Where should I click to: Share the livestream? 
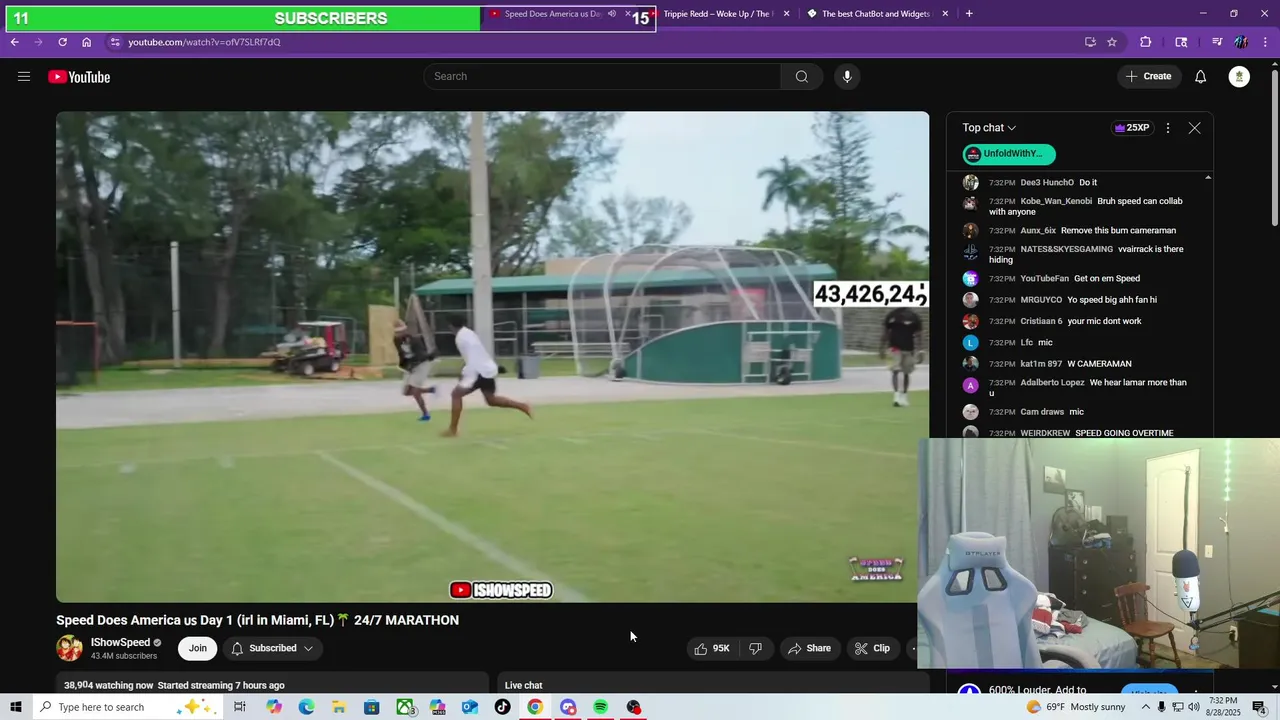point(809,648)
